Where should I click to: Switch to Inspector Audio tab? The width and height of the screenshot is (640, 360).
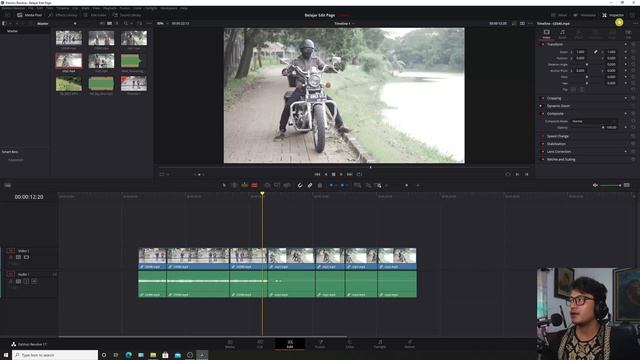point(562,34)
